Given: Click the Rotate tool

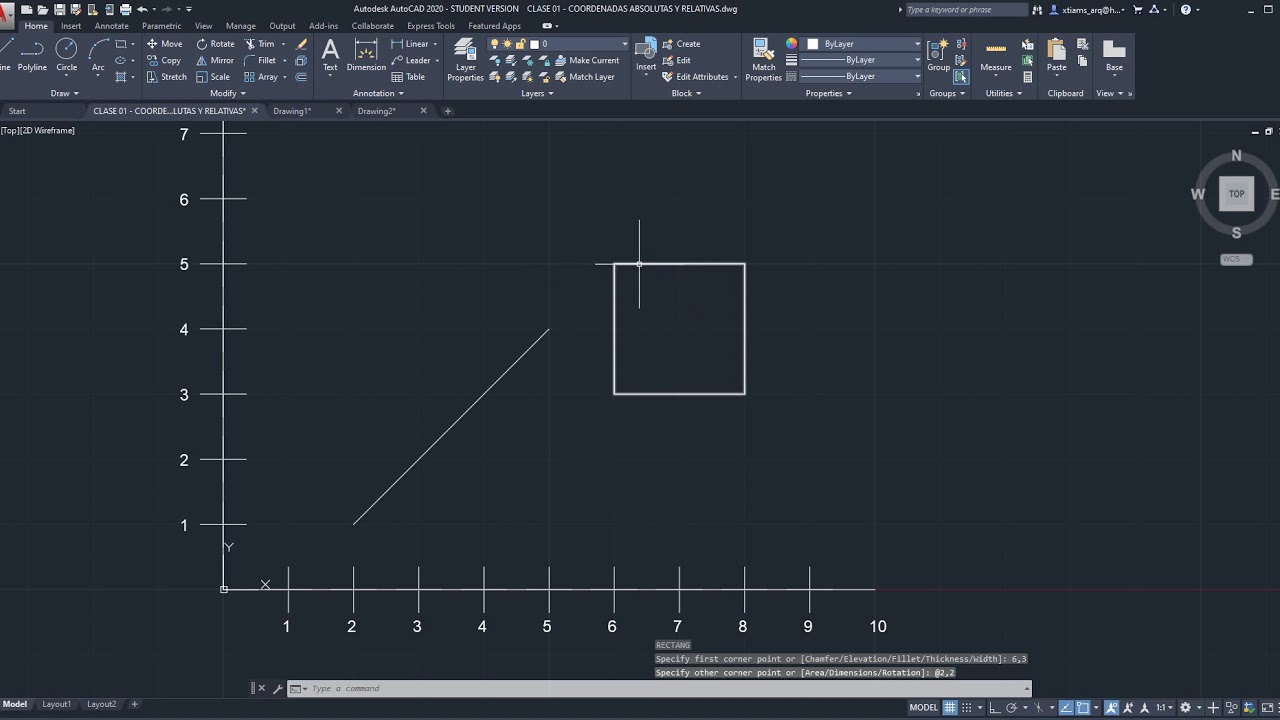Looking at the screenshot, I should [215, 44].
